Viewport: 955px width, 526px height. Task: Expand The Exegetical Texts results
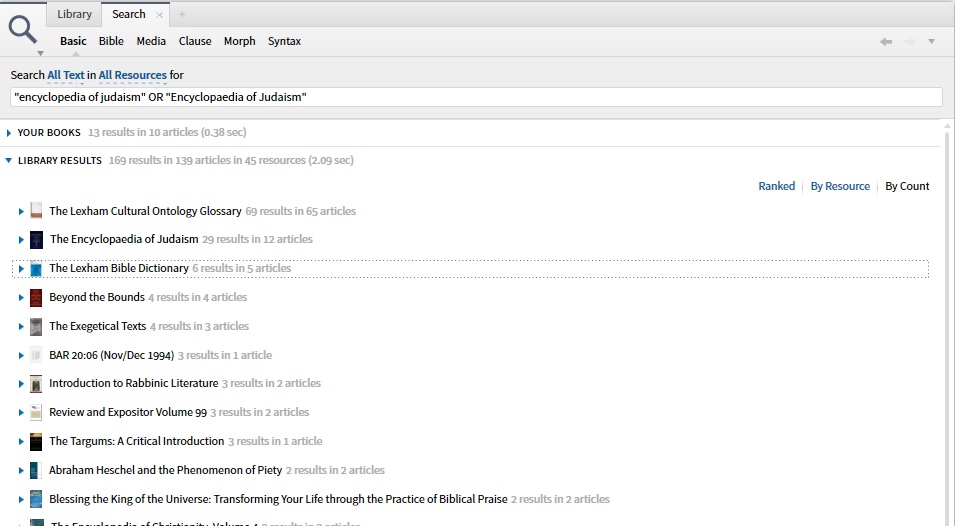pos(21,326)
